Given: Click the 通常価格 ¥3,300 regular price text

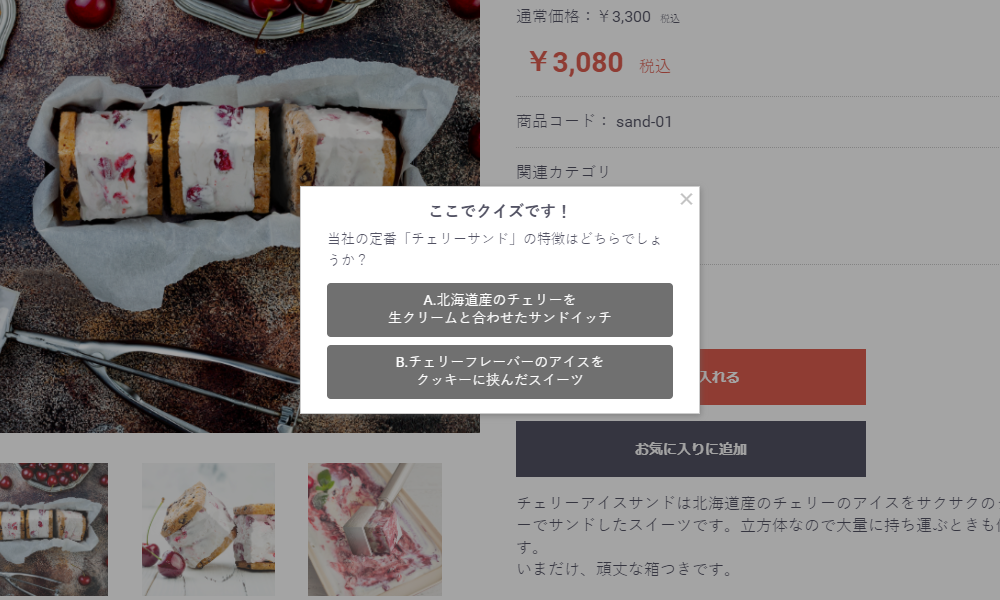Looking at the screenshot, I should (583, 16).
